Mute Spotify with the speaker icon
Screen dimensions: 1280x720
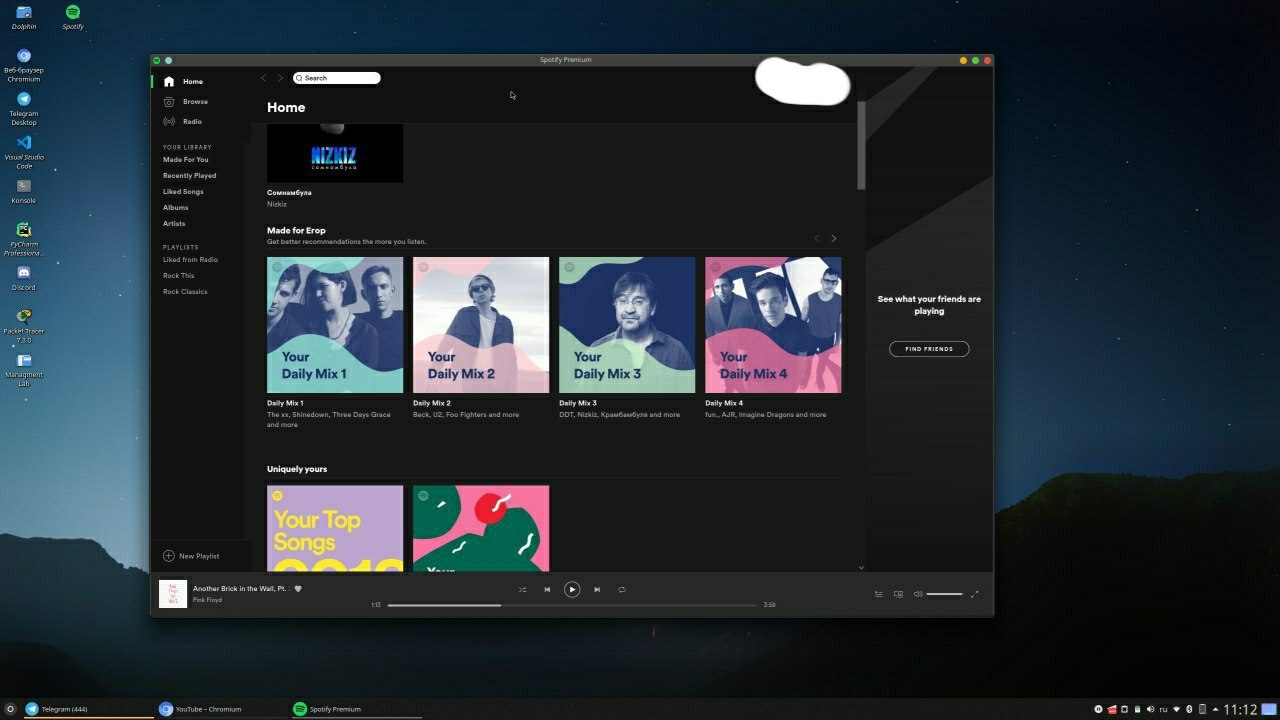[x=918, y=594]
